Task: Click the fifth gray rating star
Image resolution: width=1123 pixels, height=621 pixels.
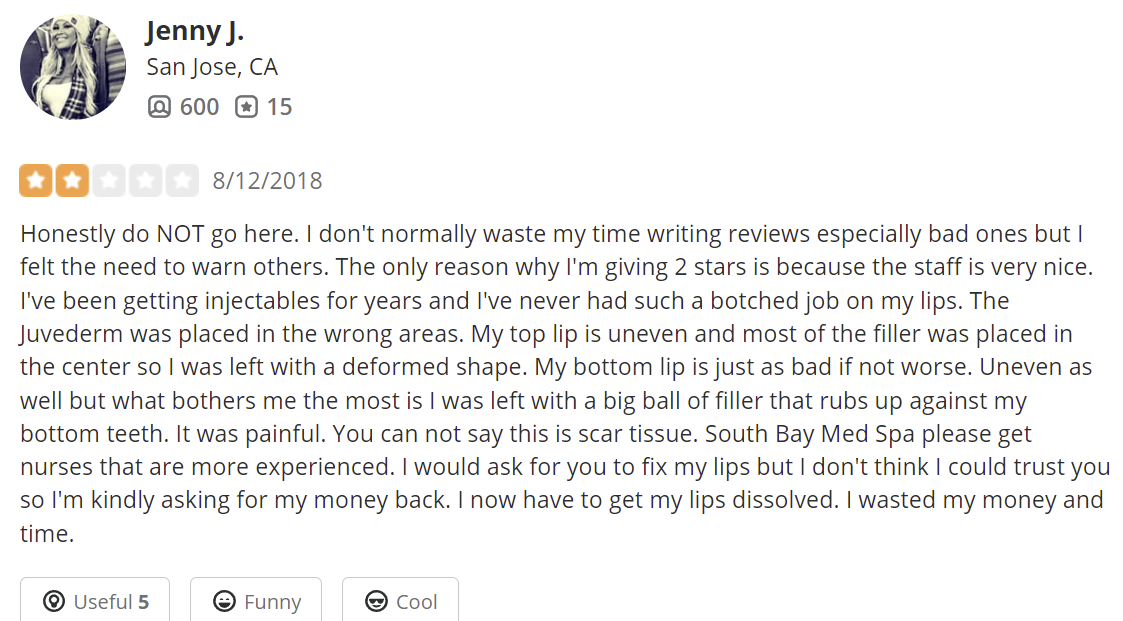Action: pos(182,180)
